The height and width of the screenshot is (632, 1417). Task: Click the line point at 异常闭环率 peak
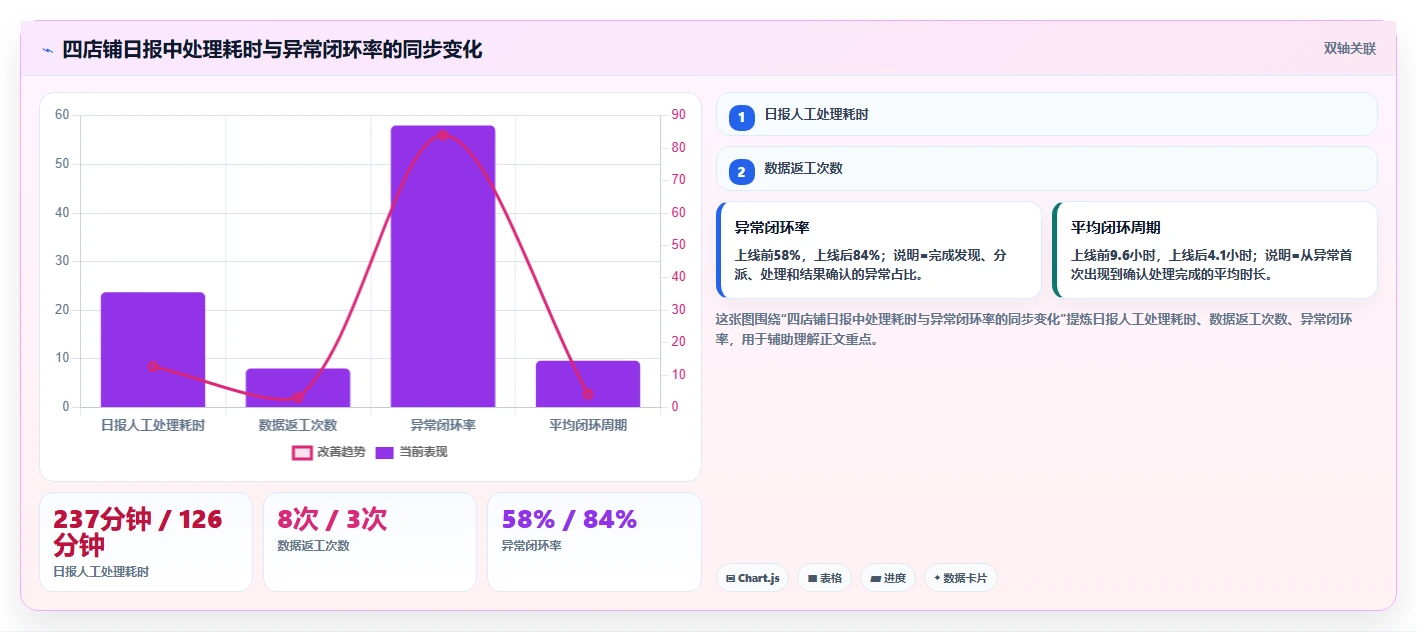click(443, 135)
